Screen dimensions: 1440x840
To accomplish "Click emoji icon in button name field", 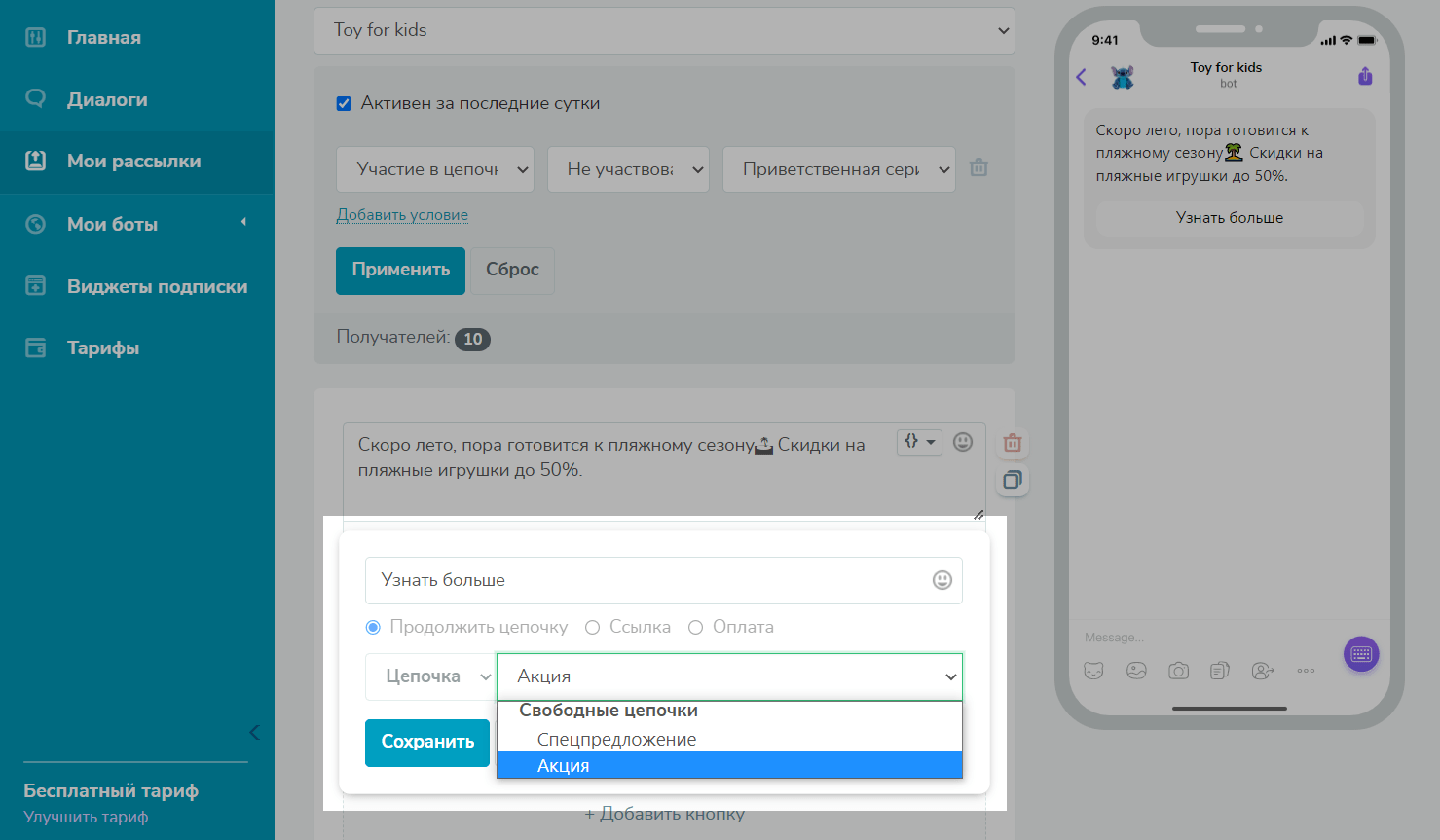I will click(942, 580).
